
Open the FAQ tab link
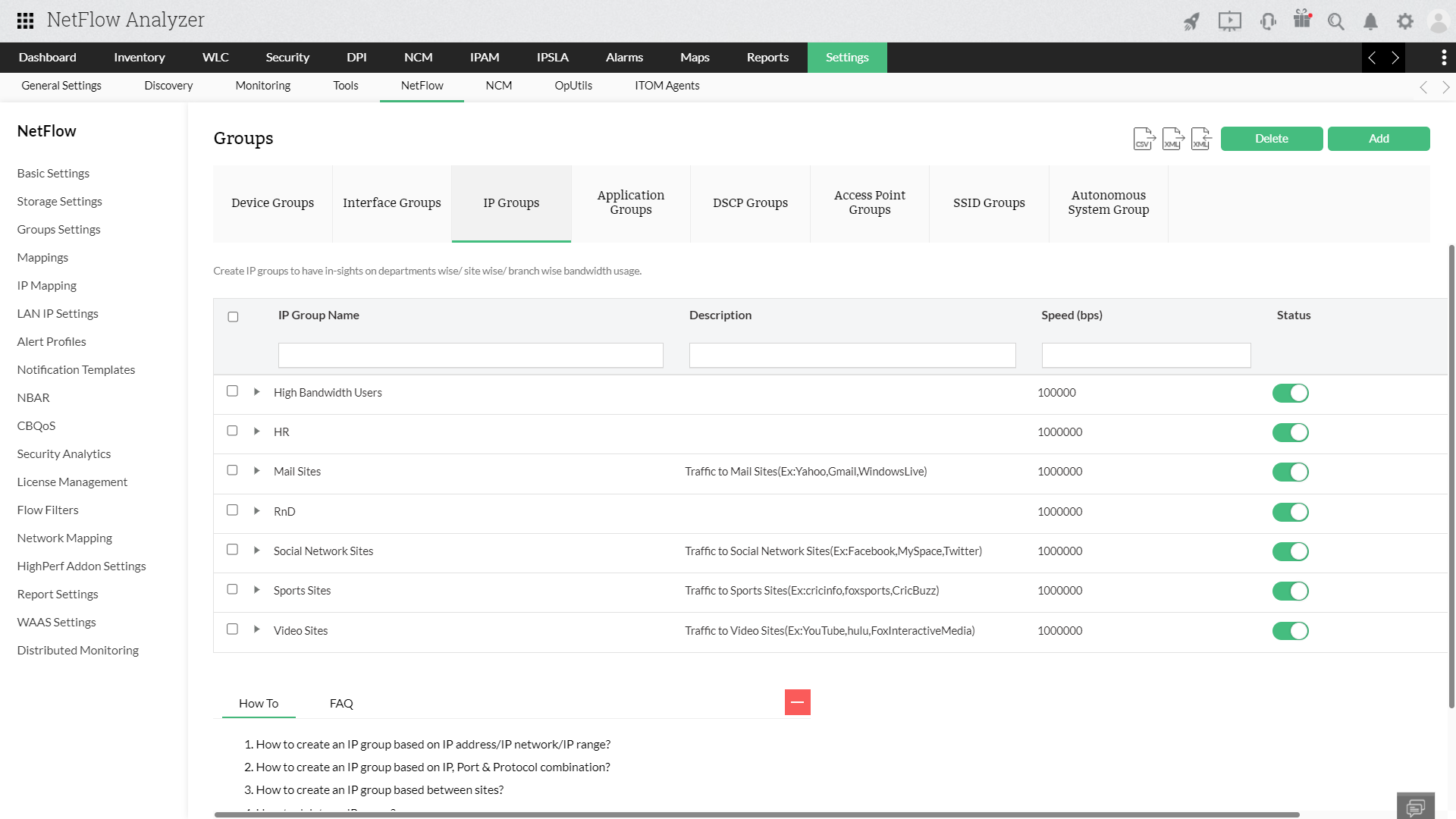(x=341, y=703)
